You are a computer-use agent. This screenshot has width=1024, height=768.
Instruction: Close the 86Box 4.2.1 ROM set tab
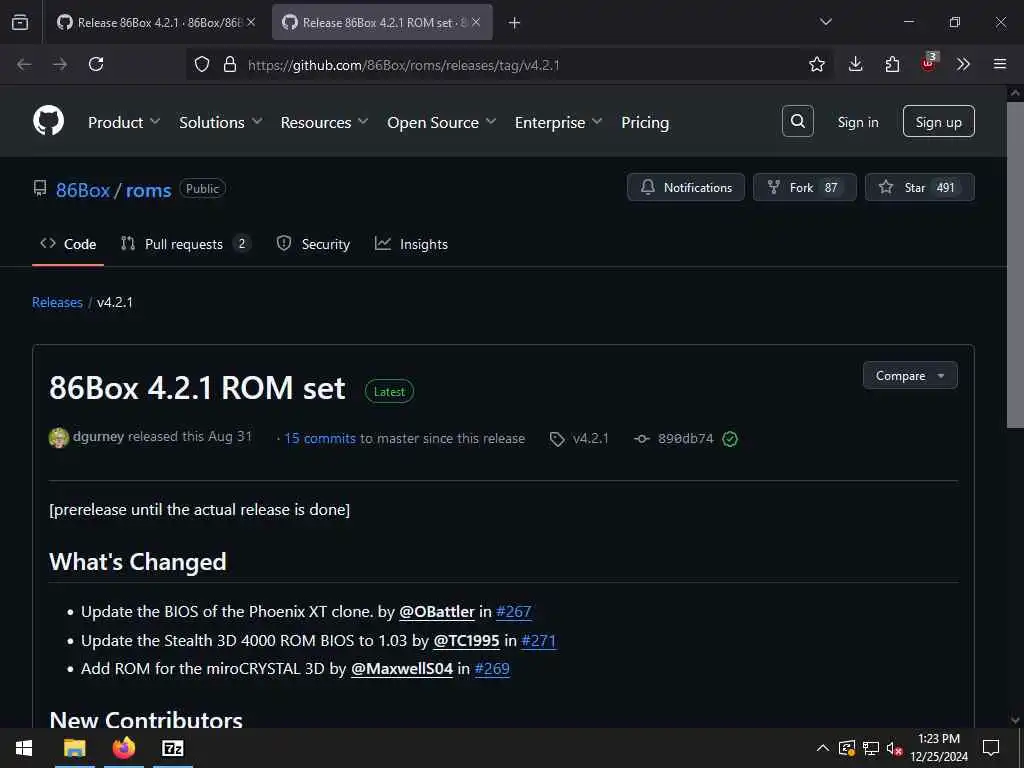pos(476,22)
